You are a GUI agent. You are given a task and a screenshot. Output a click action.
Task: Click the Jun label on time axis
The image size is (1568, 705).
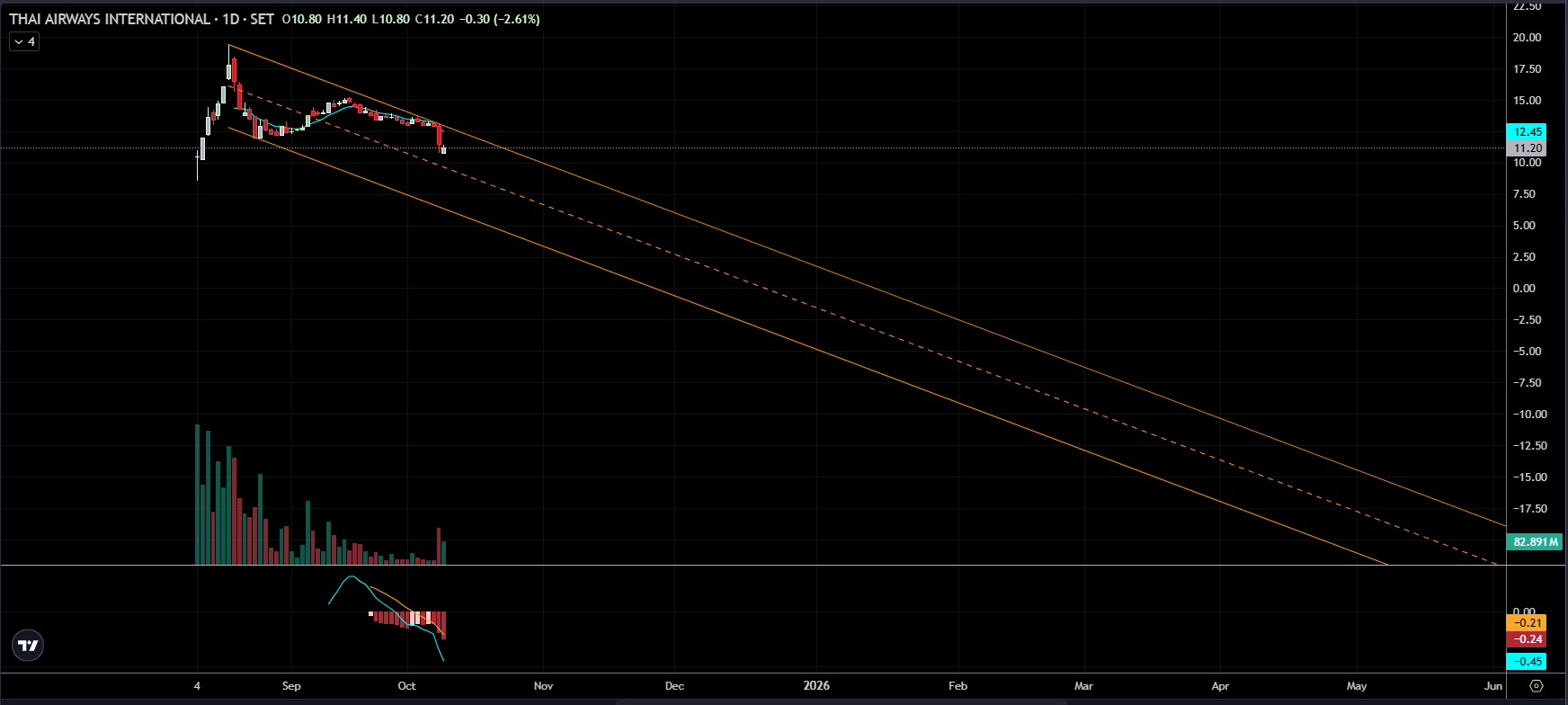point(1493,686)
